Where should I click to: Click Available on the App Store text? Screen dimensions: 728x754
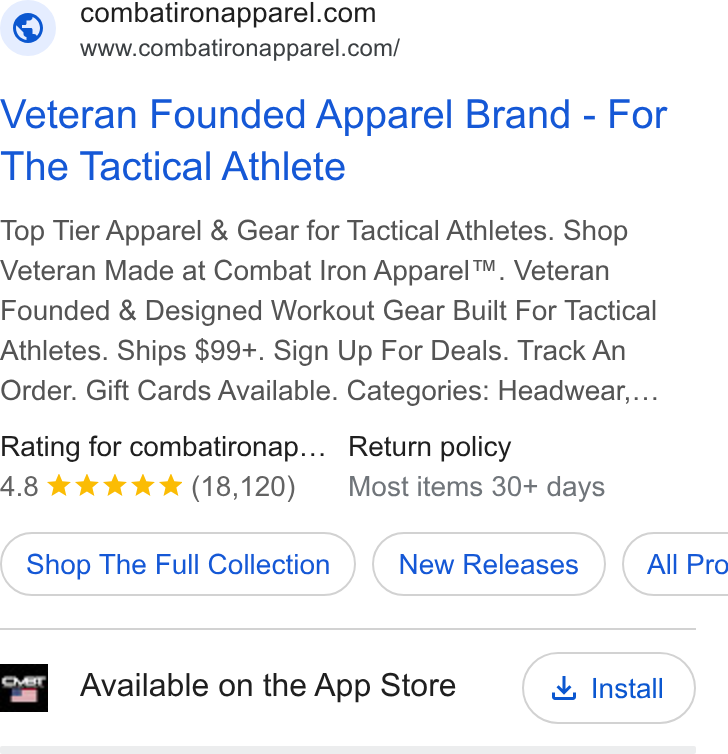coord(268,685)
